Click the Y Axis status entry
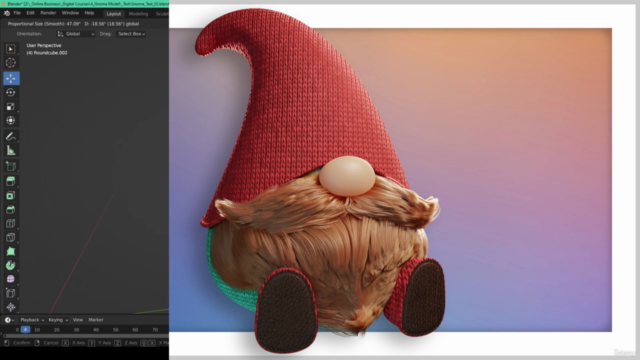640x360 pixels. [x=100, y=343]
